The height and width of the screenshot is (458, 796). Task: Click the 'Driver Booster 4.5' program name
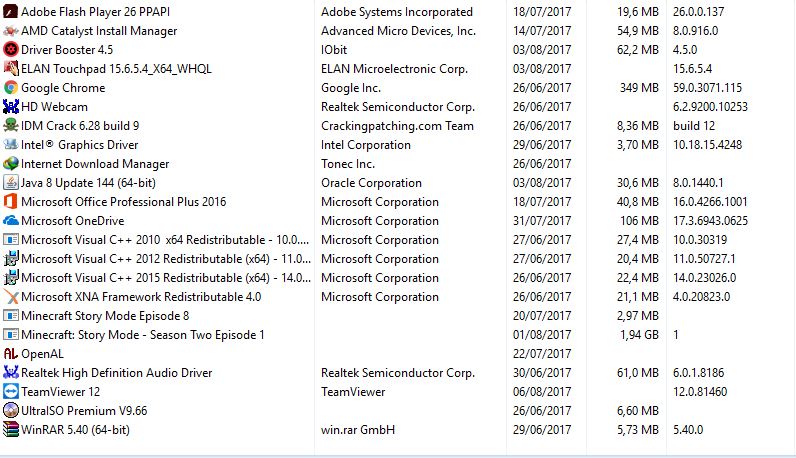tap(67, 50)
